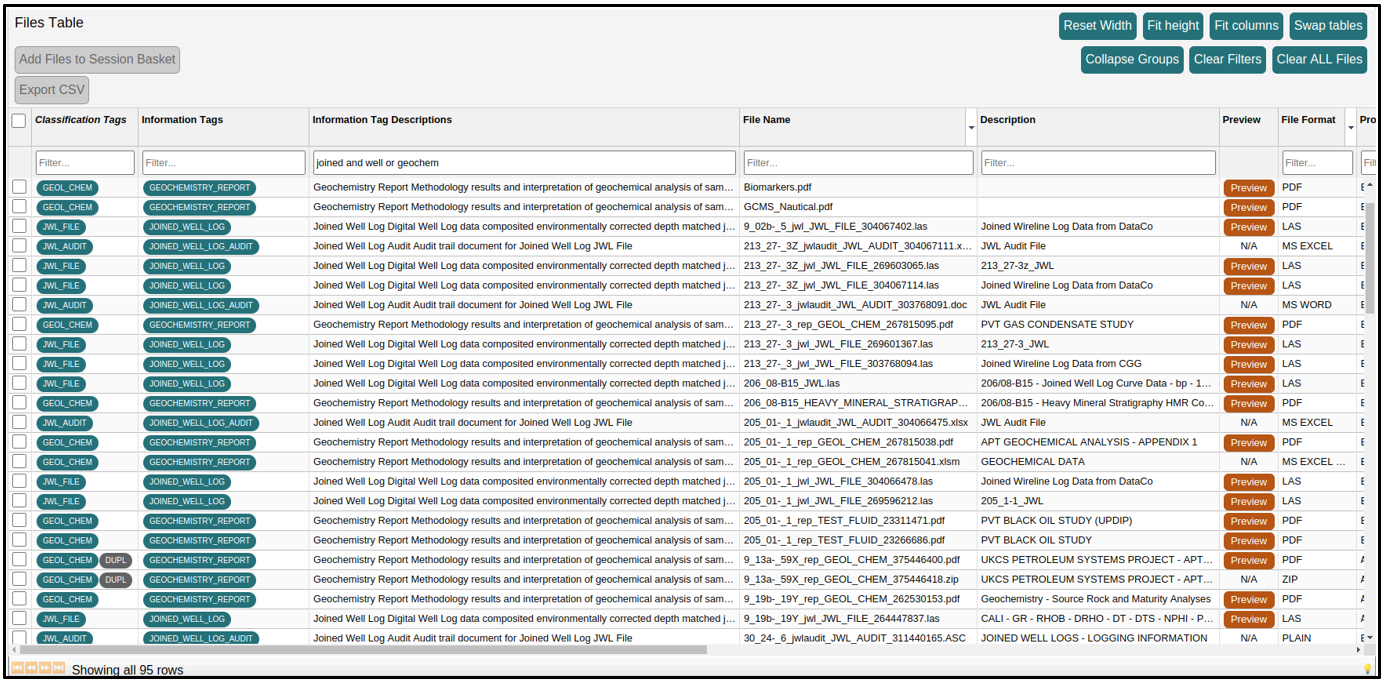Image resolution: width=1382 pixels, height=680 pixels.
Task: Open File Format column dropdown arrow
Action: pos(1351,128)
